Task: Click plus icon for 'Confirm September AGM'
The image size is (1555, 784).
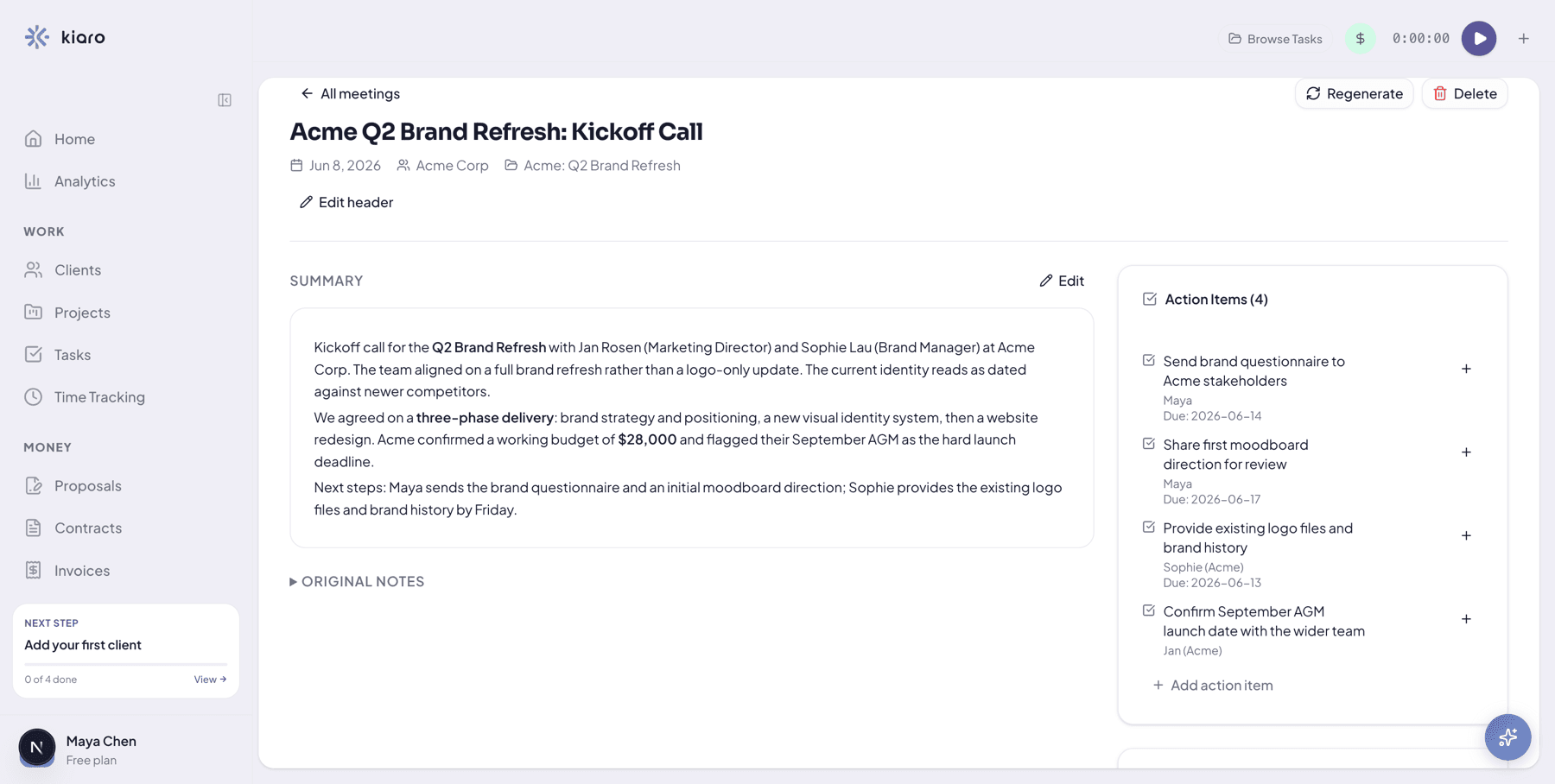Action: tap(1466, 619)
